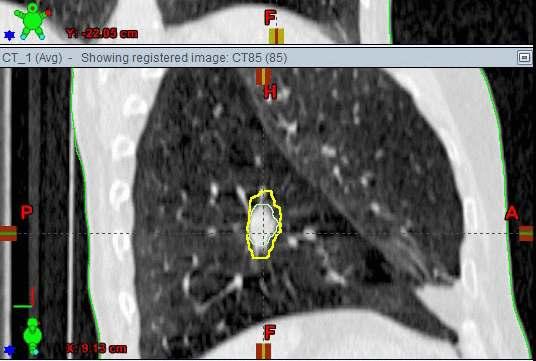
Task: Grab the plane handle at sagittal bottom edge
Action: pos(263,351)
